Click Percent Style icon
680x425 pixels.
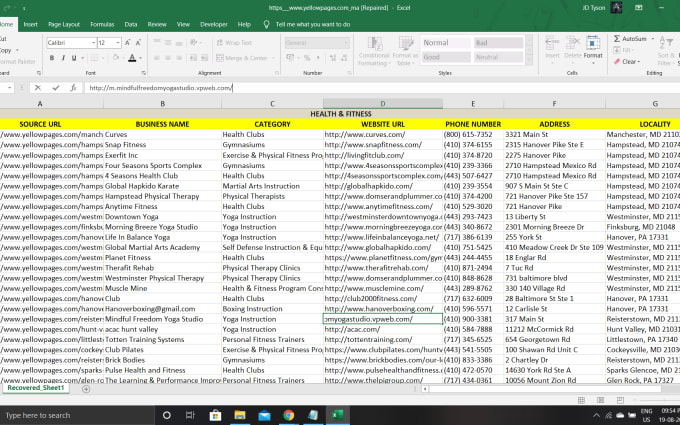[307, 58]
